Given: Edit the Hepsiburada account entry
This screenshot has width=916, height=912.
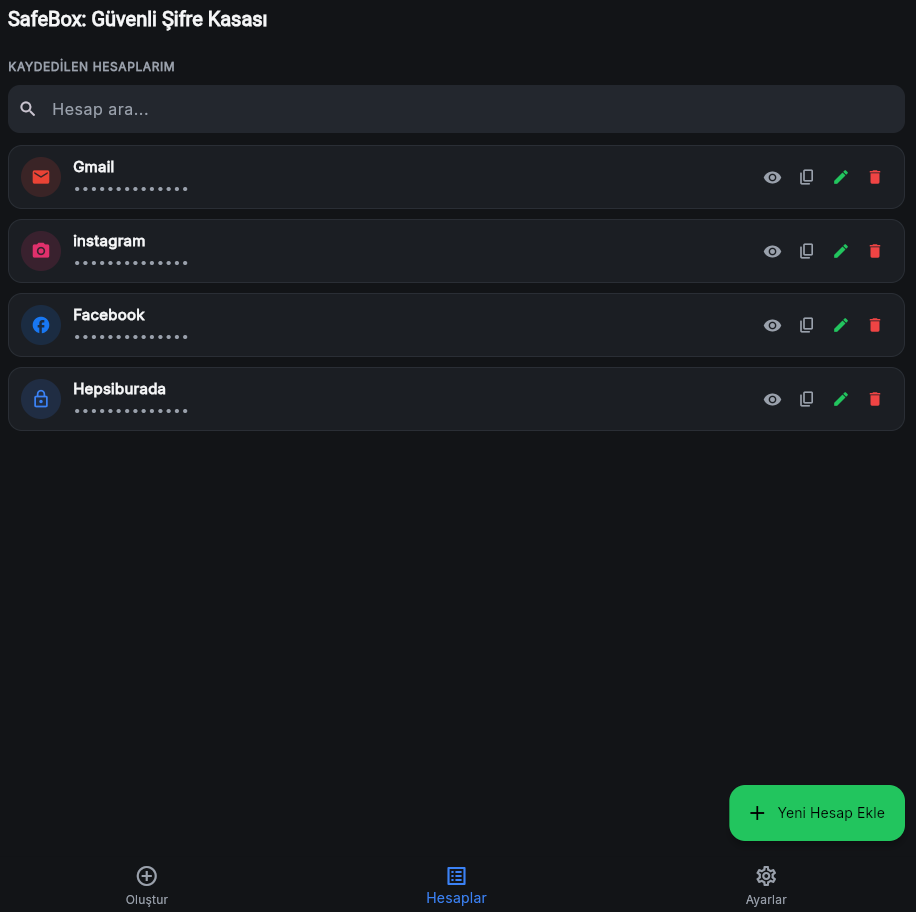Looking at the screenshot, I should [x=841, y=399].
